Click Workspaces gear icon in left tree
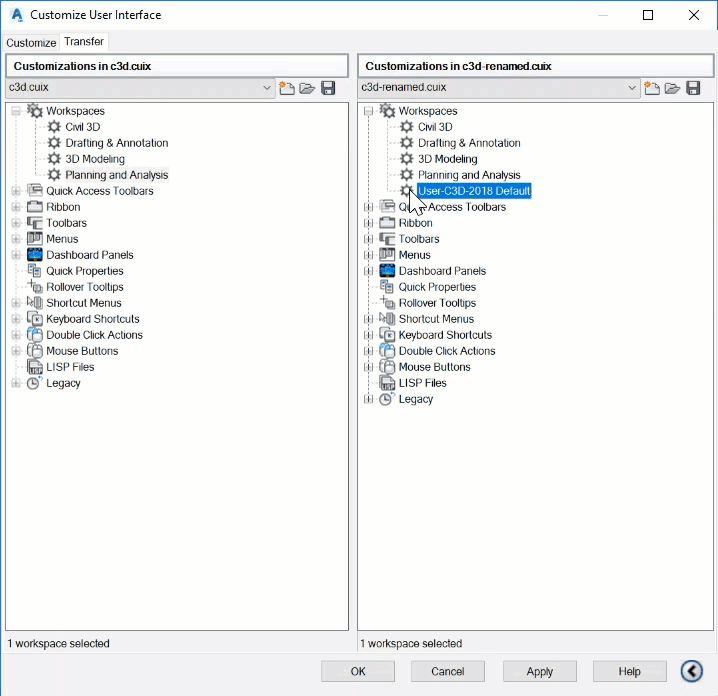The width and height of the screenshot is (718, 696). pyautogui.click(x=35, y=111)
